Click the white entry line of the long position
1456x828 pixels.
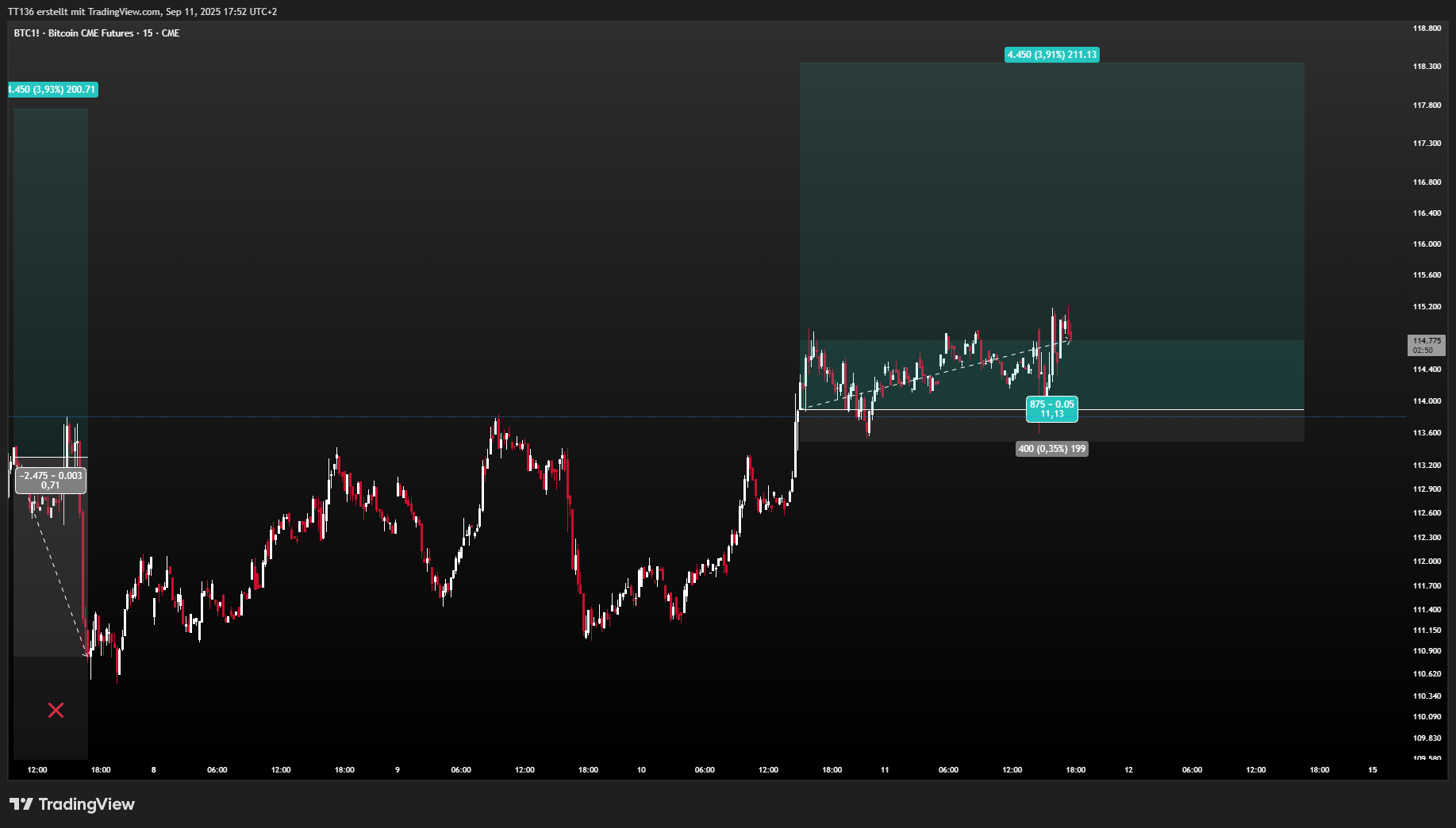pyautogui.click(x=1052, y=410)
